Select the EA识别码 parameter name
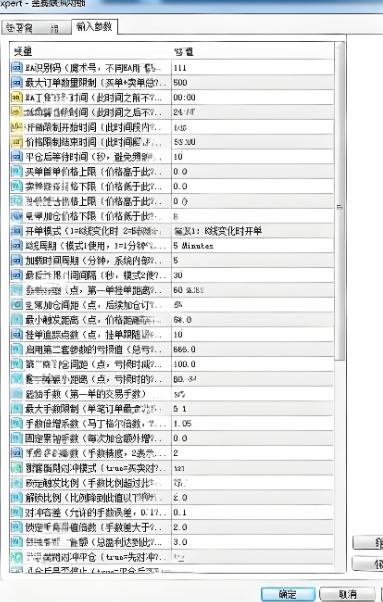The width and height of the screenshot is (383, 602). (93, 68)
